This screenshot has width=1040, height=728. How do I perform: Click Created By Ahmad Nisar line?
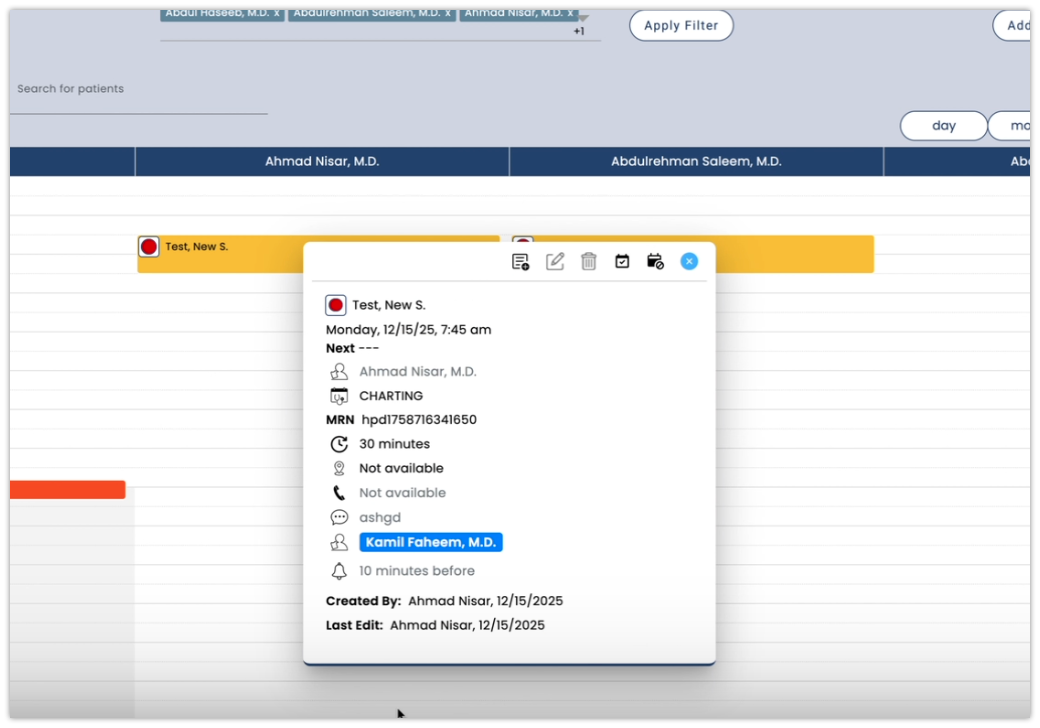pyautogui.click(x=444, y=601)
